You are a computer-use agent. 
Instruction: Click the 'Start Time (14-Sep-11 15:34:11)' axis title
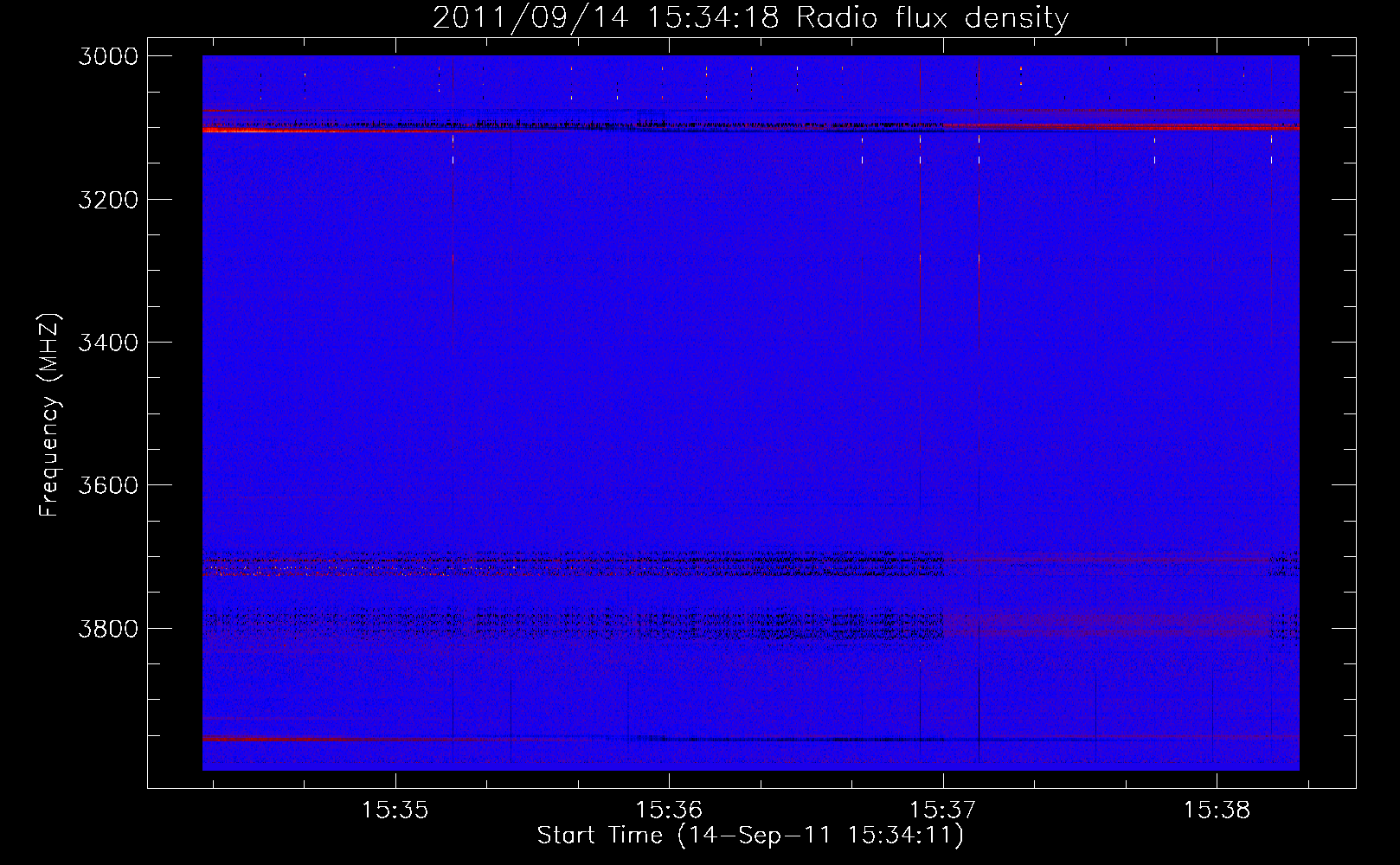tap(750, 836)
